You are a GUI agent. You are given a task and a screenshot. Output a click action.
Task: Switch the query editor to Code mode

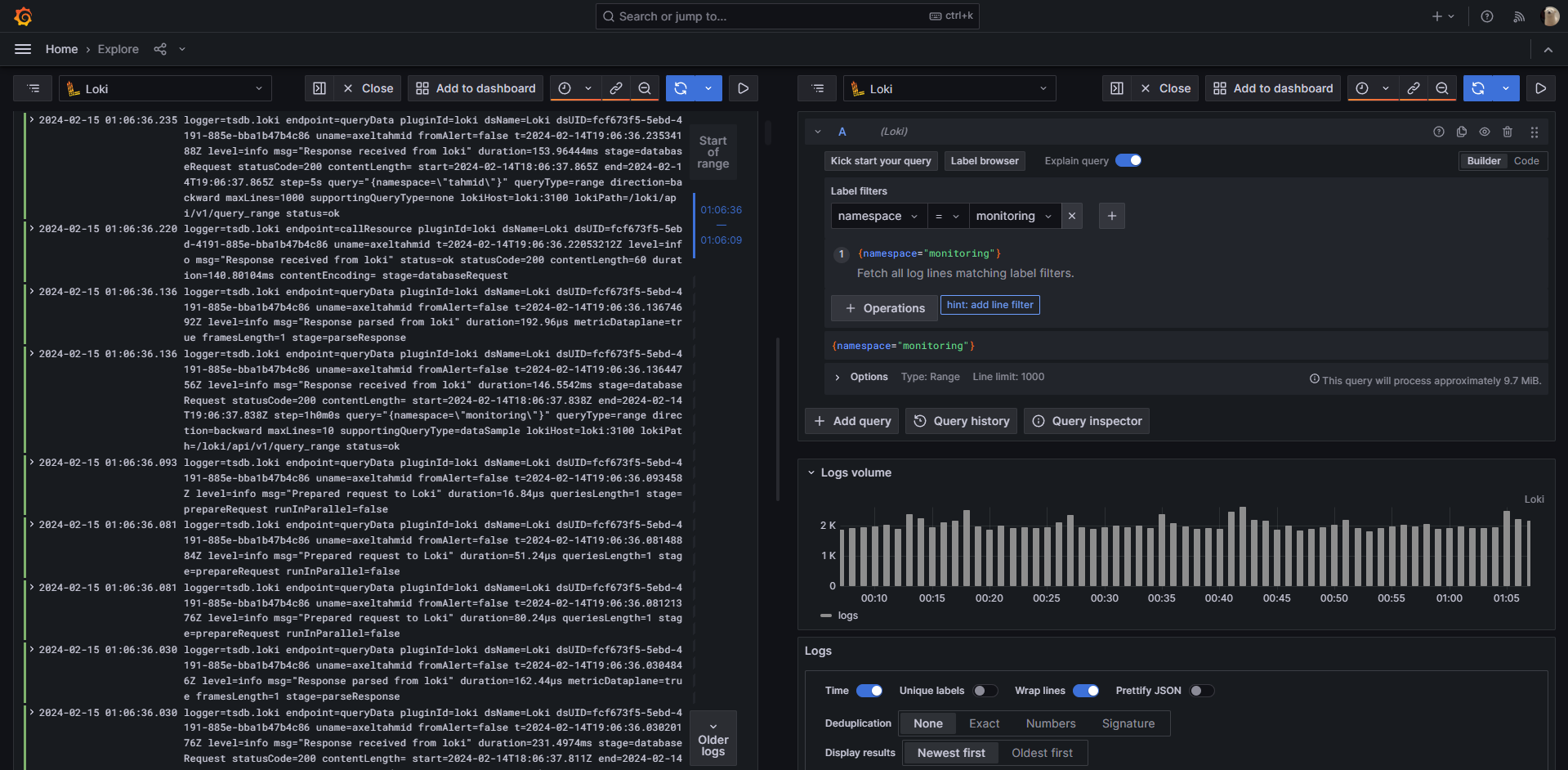(1526, 161)
